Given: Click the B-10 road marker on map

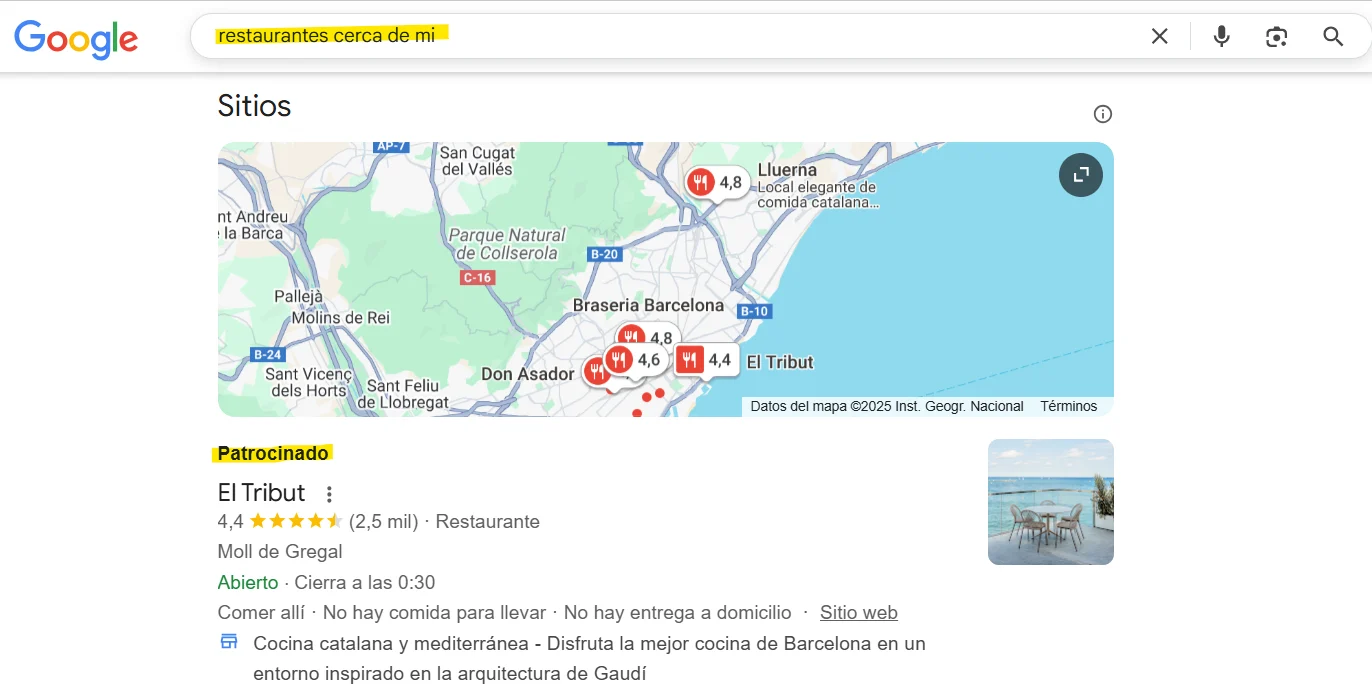Looking at the screenshot, I should coord(754,311).
